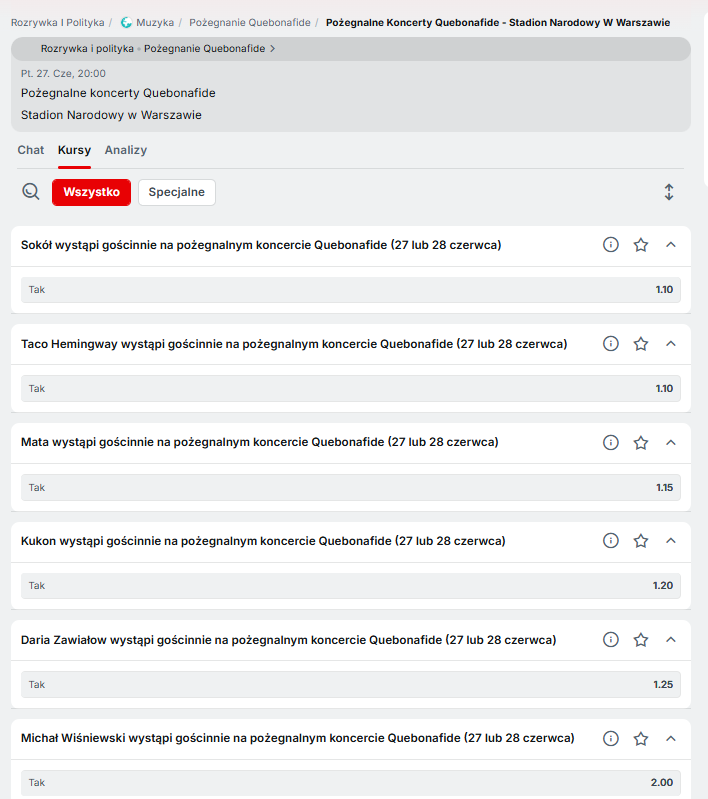Collapse the Daria Zawiałow market section
708x799 pixels.
[671, 640]
